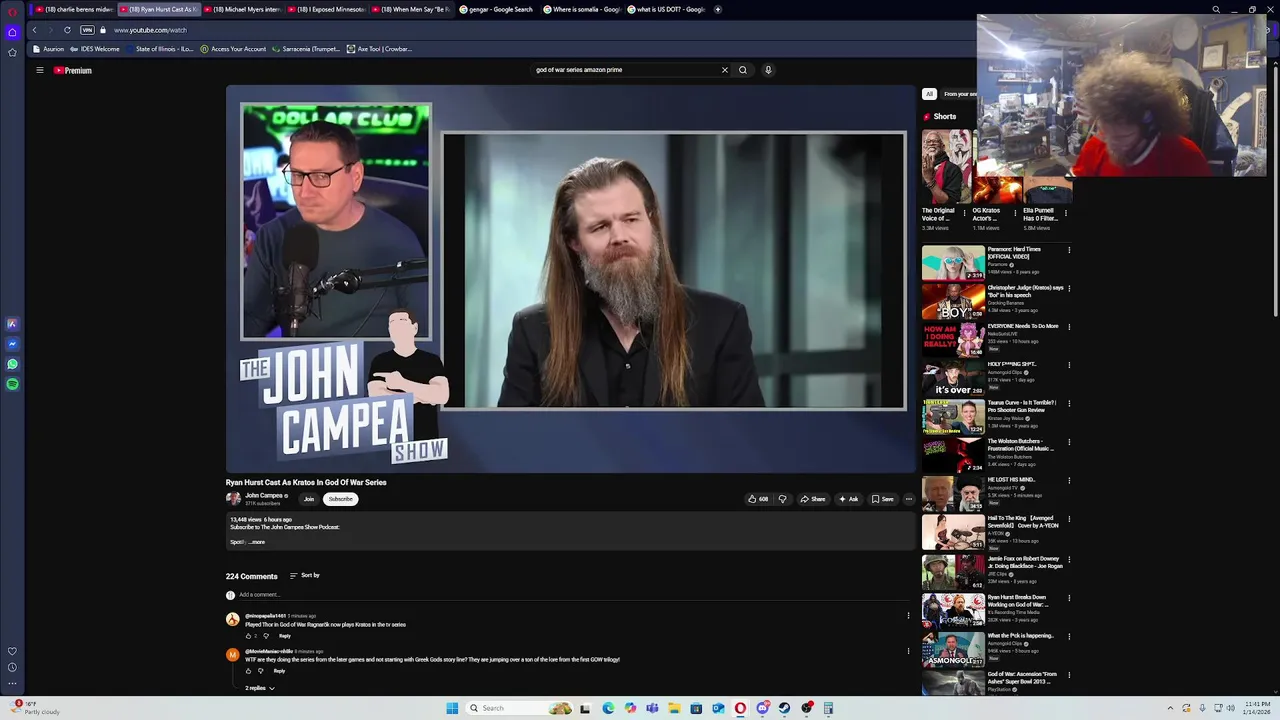Switch to Where is somalia tab
Screen dimensions: 1280x720
[581, 9]
